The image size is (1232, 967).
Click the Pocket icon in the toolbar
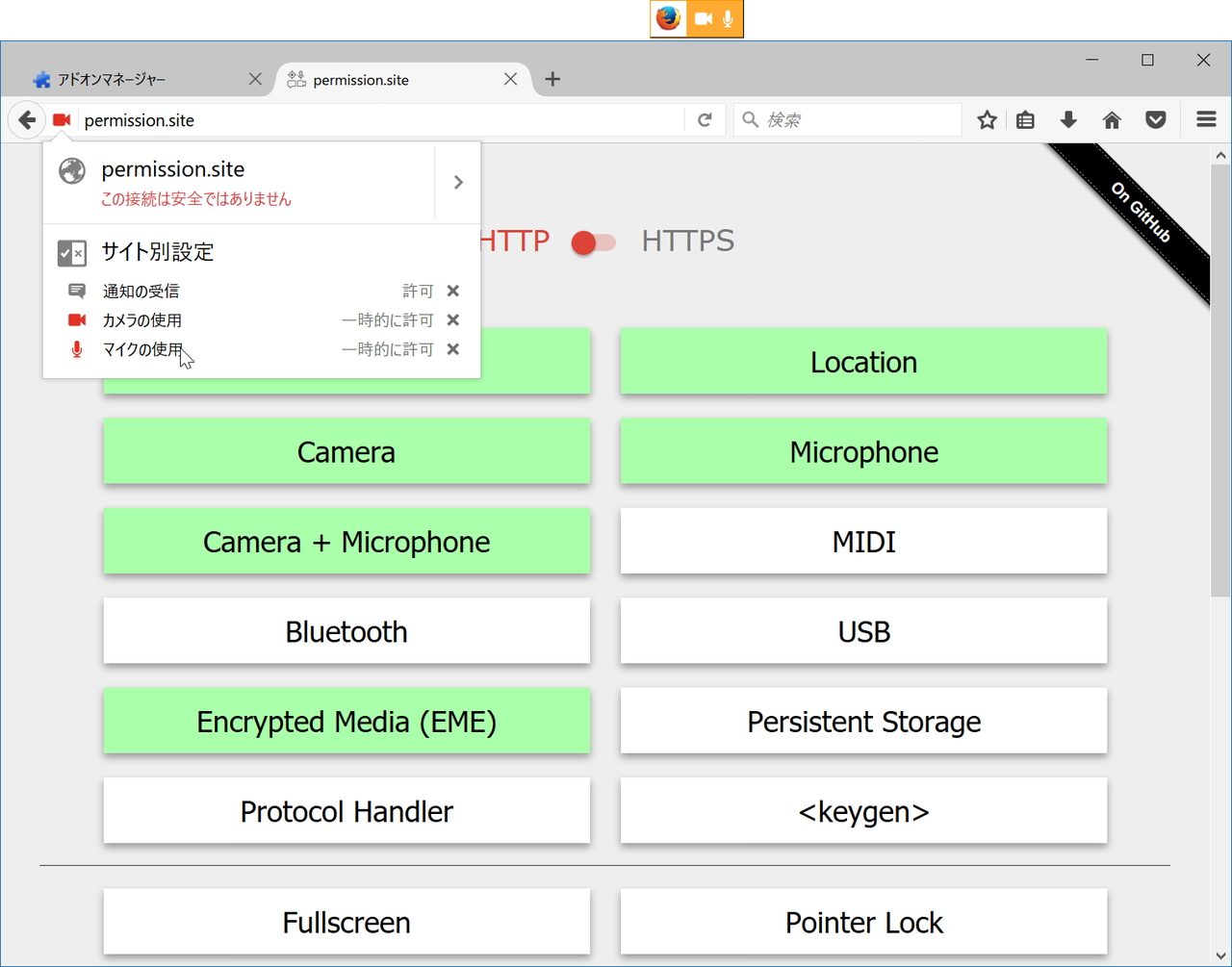coord(1156,120)
